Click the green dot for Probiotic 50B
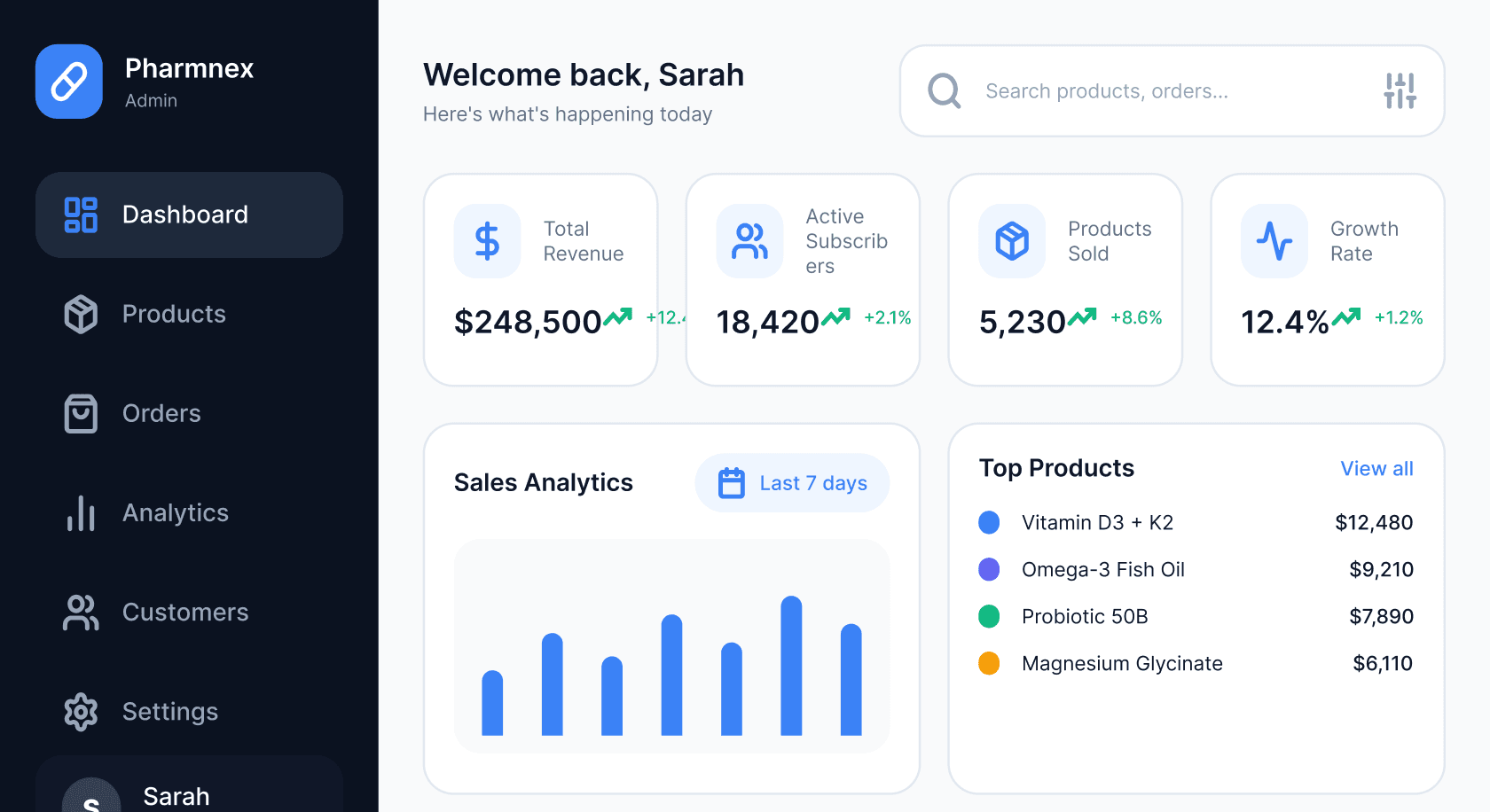The image size is (1490, 812). (x=989, y=617)
